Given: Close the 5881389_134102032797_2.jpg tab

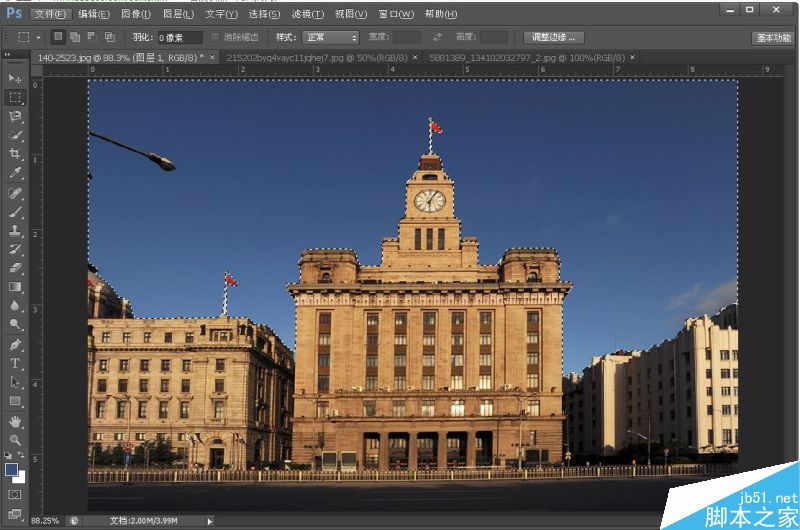Looking at the screenshot, I should tap(633, 58).
